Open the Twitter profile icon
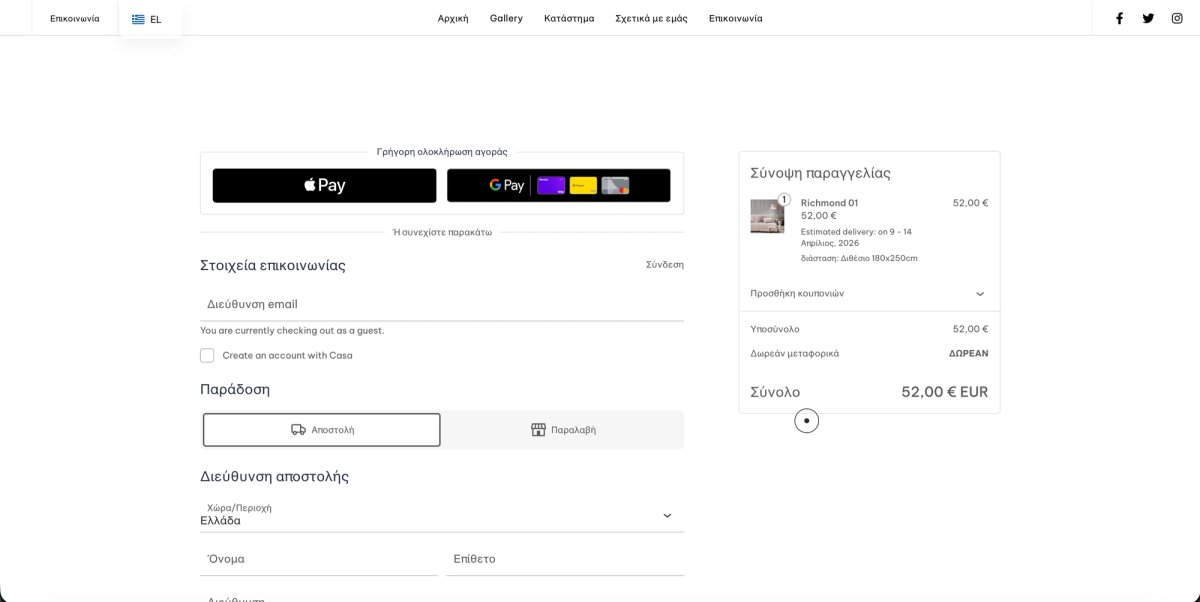This screenshot has width=1200, height=602. [x=1148, y=18]
